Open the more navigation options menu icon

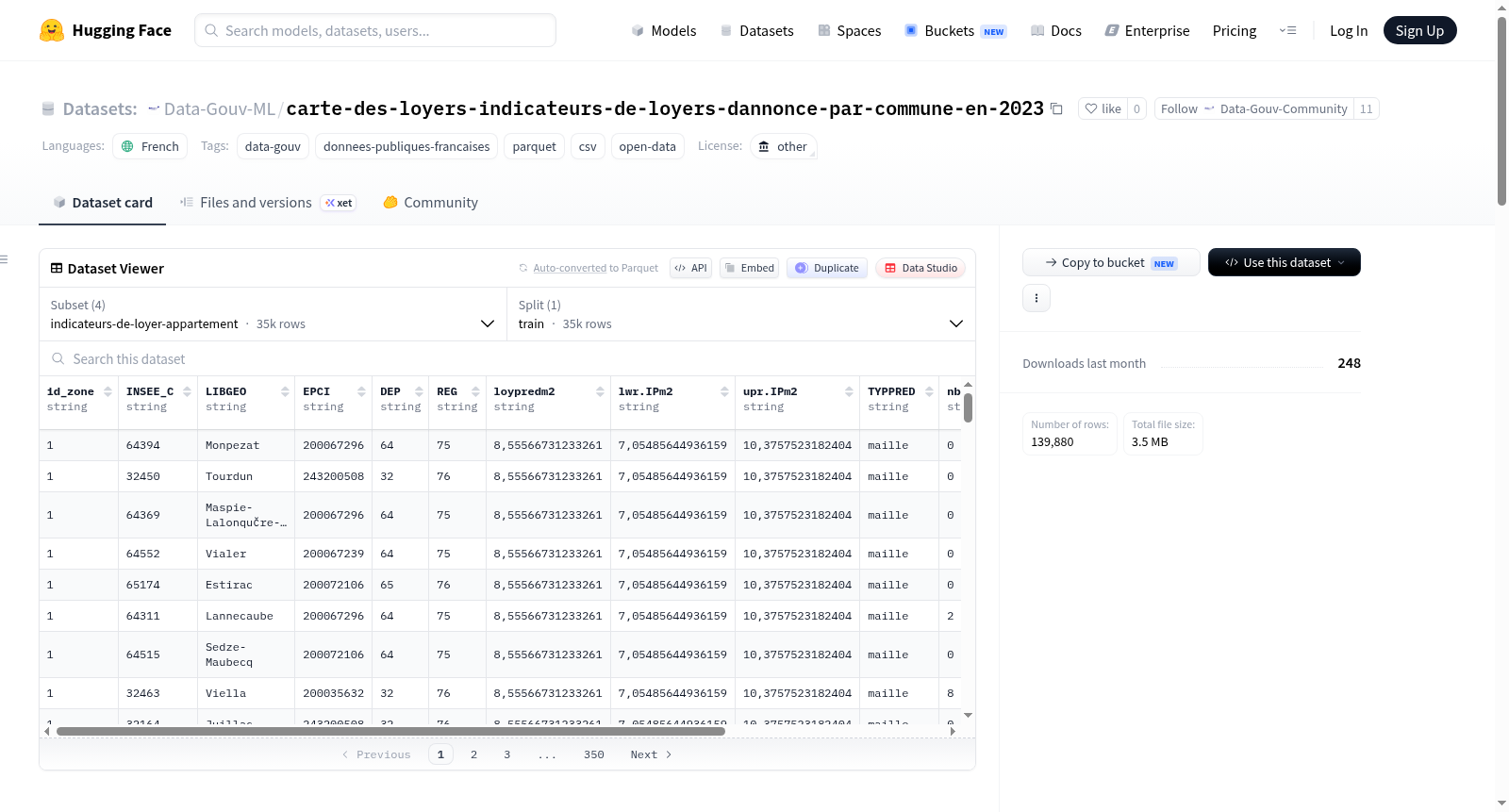[x=1287, y=30]
